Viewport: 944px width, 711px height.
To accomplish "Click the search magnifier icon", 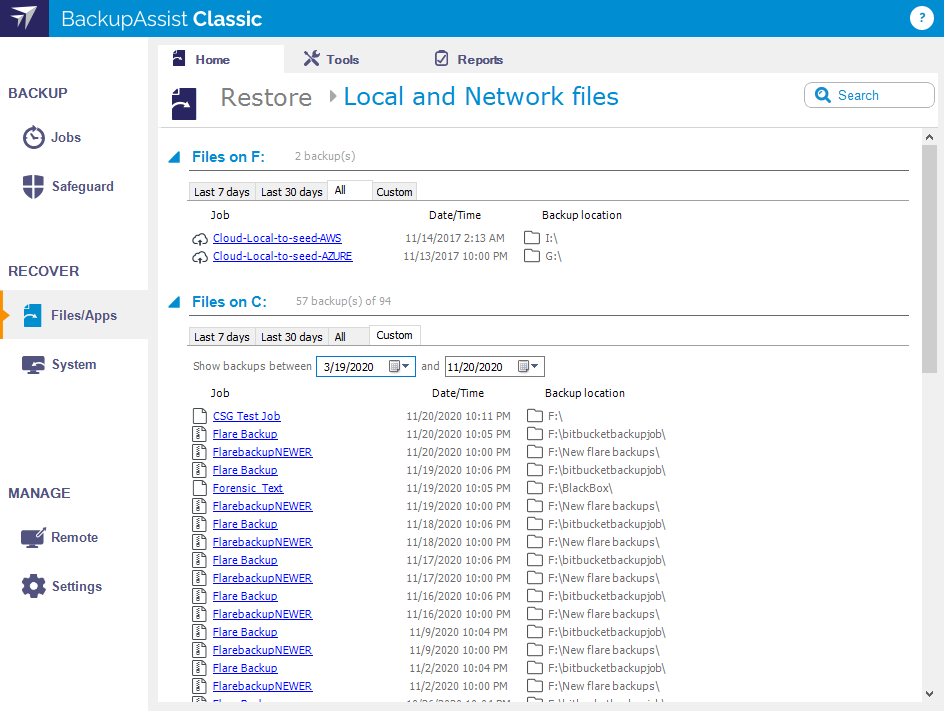I will (x=822, y=95).
